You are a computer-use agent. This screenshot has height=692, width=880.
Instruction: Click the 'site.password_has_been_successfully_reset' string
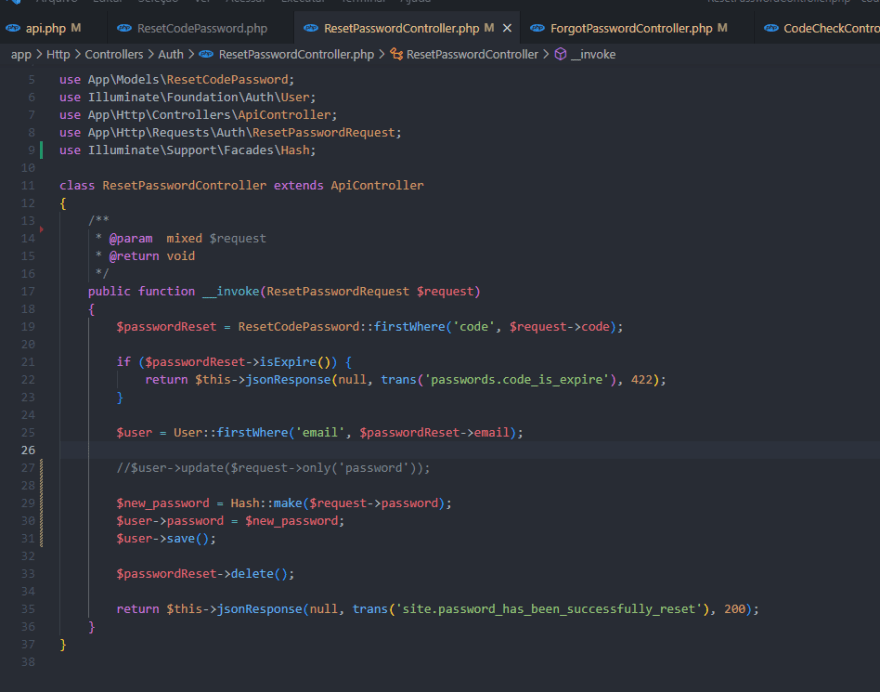pos(549,609)
